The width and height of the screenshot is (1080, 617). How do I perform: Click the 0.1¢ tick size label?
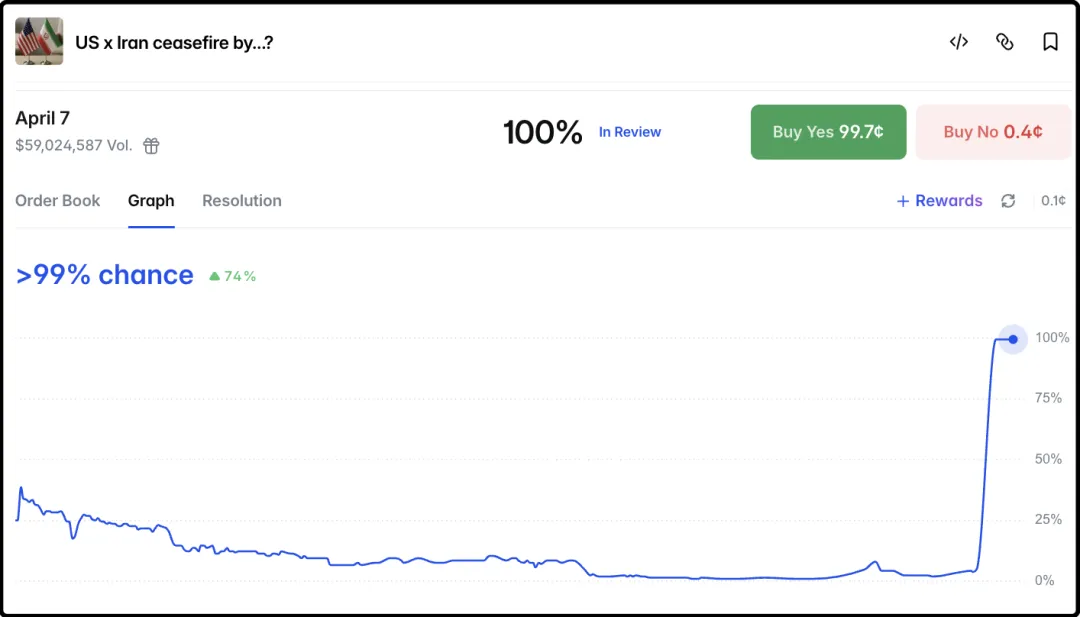click(1053, 201)
